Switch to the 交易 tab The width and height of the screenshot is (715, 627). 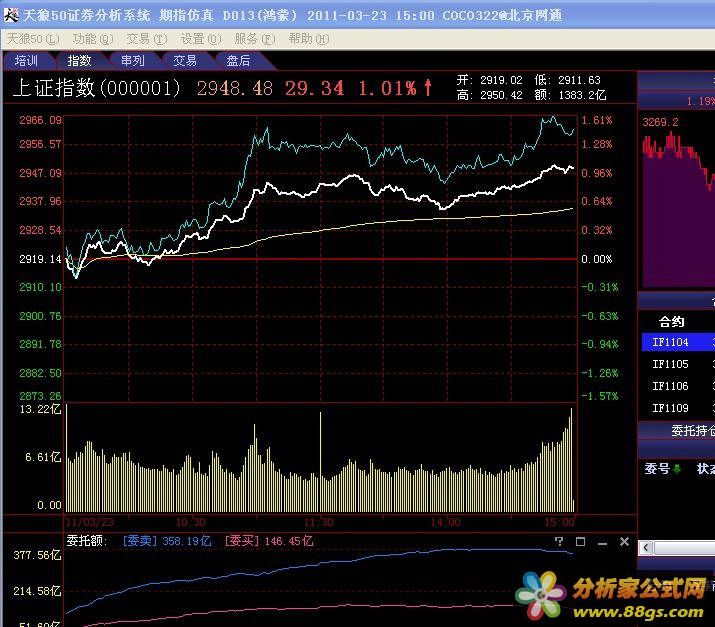(185, 61)
